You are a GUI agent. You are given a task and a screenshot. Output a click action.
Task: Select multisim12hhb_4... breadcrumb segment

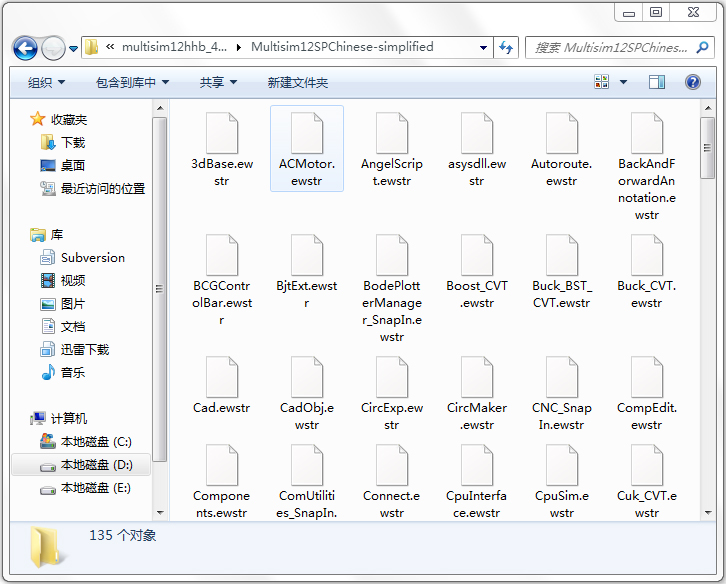(x=174, y=47)
